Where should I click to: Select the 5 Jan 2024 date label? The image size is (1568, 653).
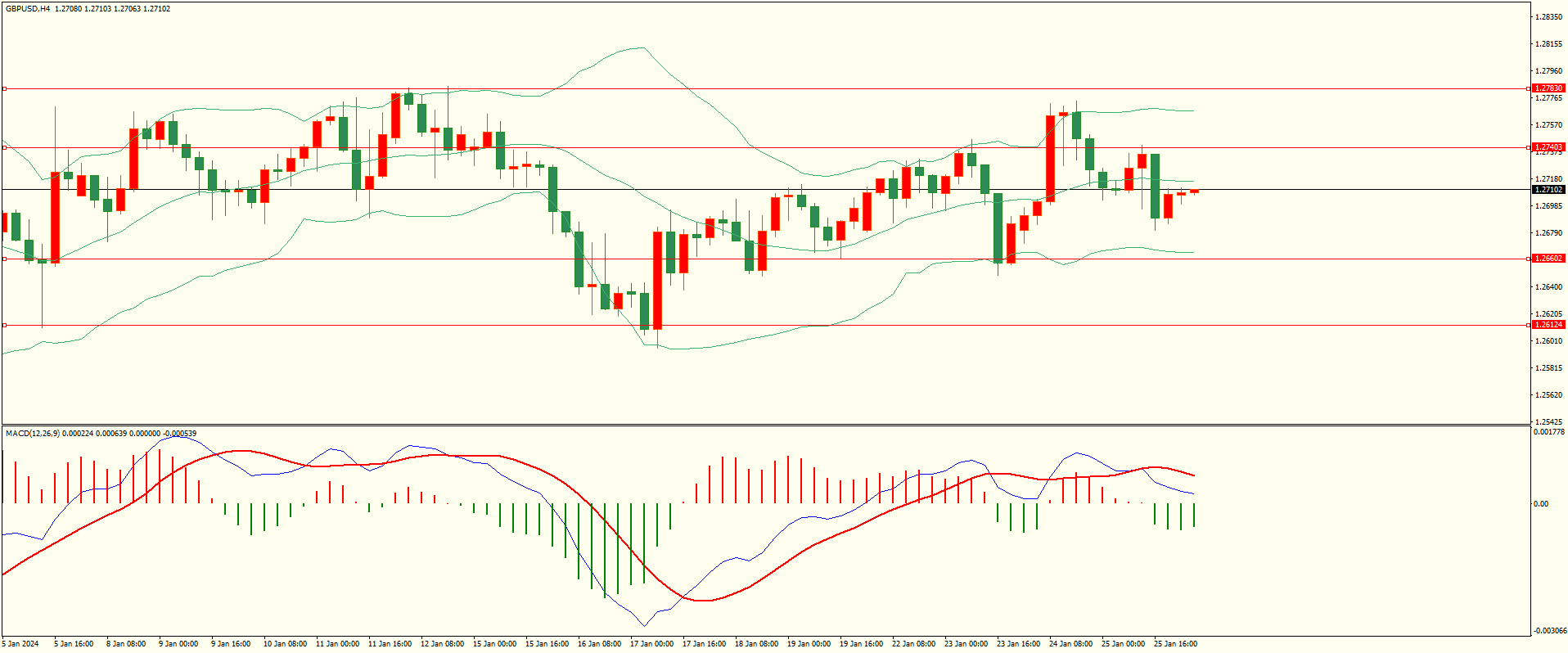[x=20, y=644]
